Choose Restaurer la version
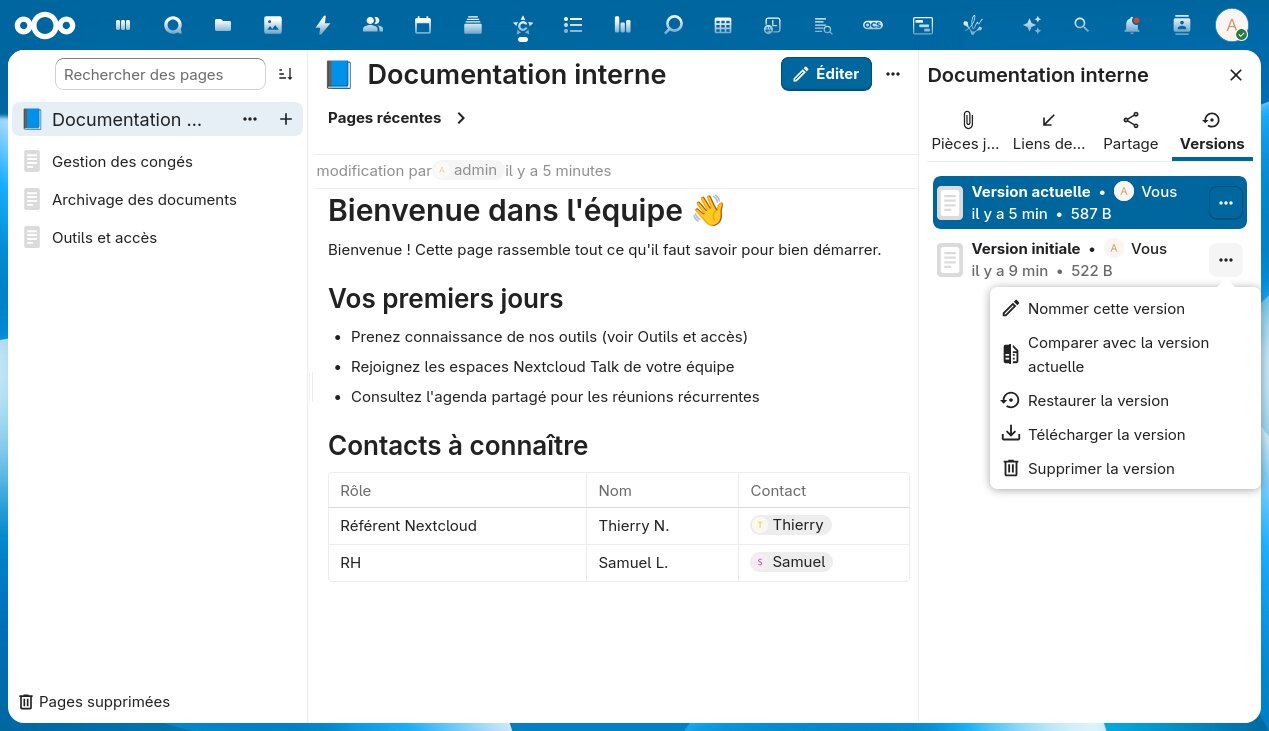Viewport: 1269px width, 731px height. (1125, 401)
